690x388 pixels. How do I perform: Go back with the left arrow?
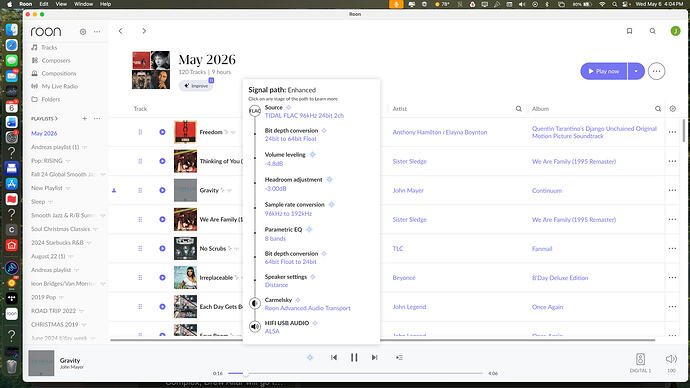(x=121, y=31)
